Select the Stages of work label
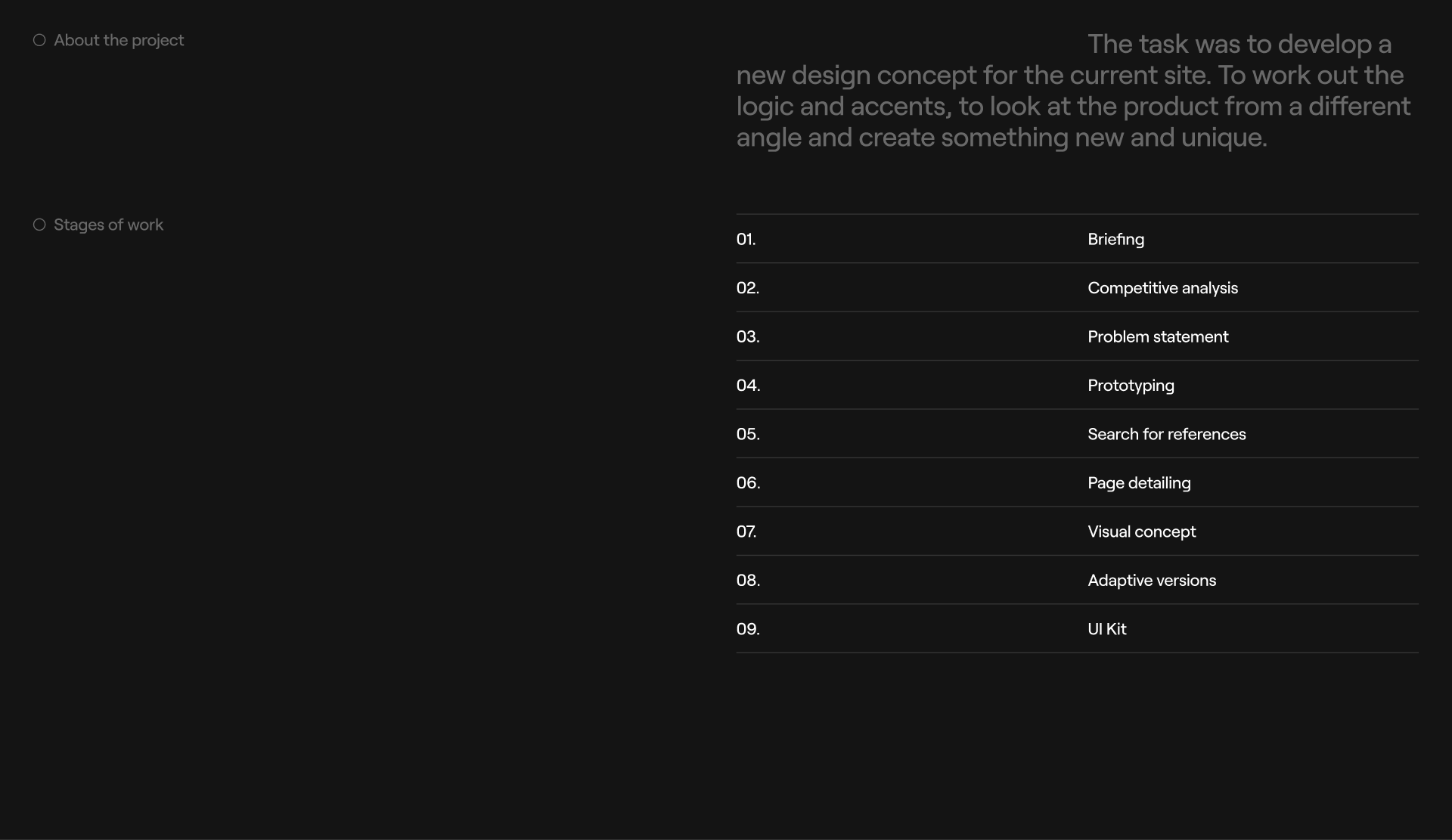Screen dimensions: 1452x840 108,225
